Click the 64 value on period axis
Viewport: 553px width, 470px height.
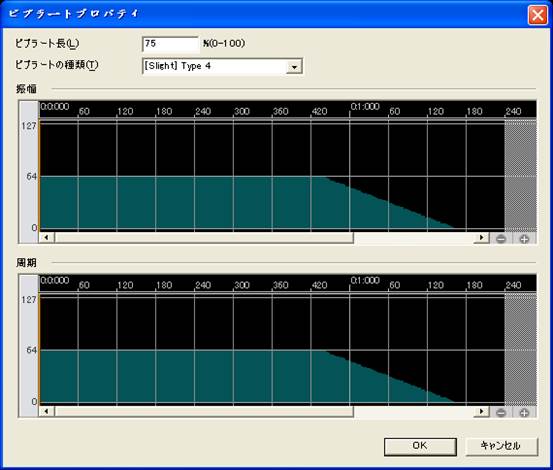(x=31, y=350)
